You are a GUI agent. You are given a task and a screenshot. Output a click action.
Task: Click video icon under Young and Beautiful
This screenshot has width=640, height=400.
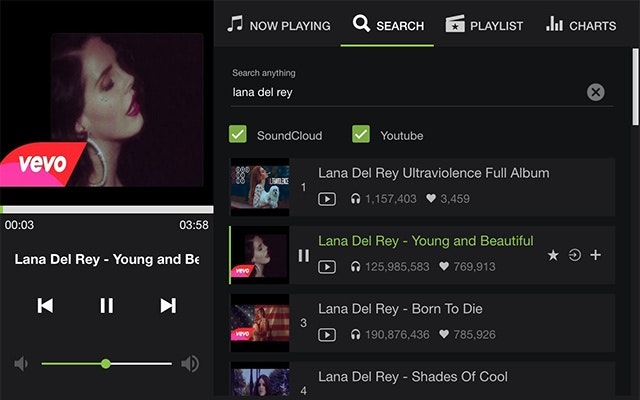pyautogui.click(x=327, y=267)
